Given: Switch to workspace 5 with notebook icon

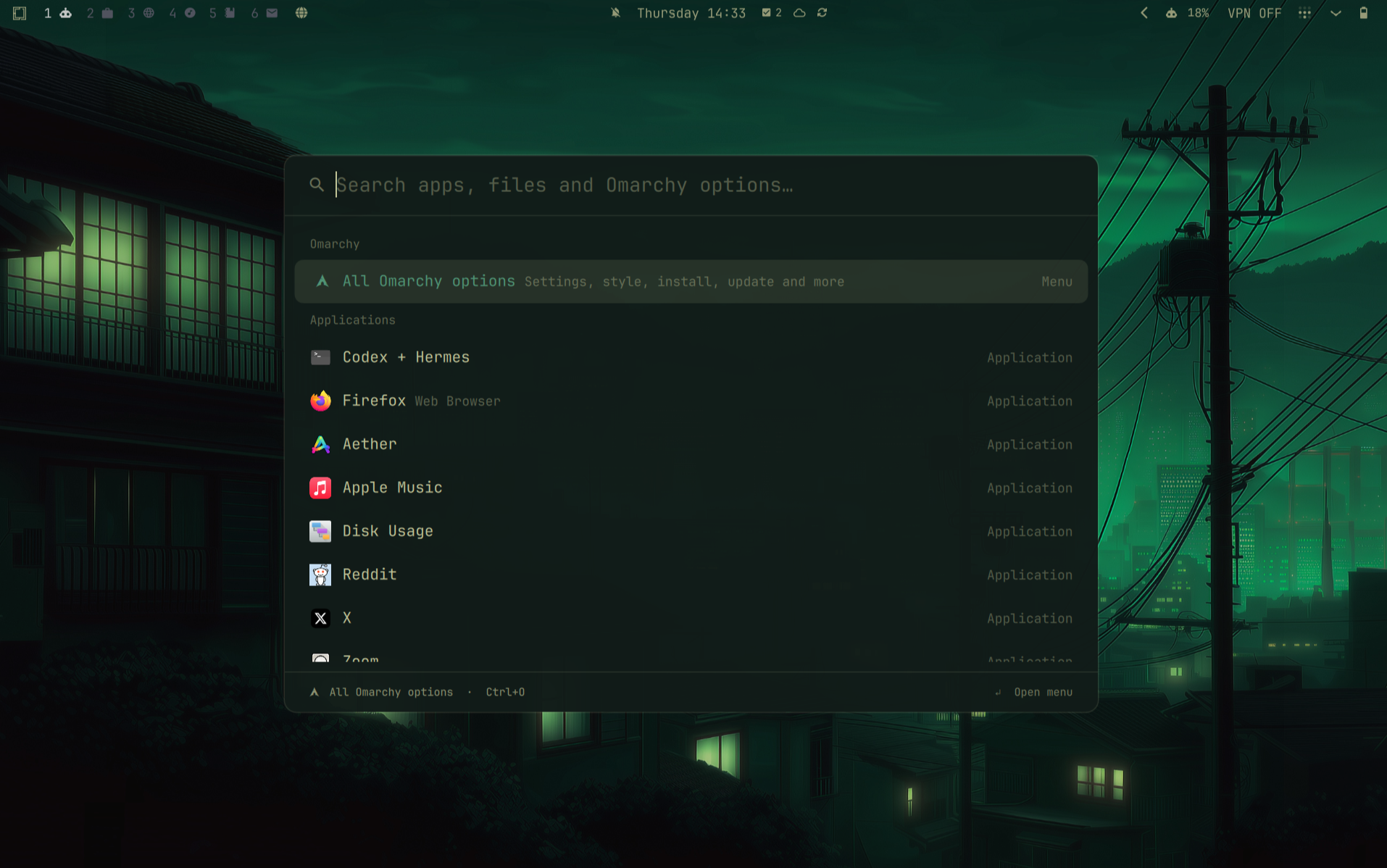Looking at the screenshot, I should click(x=222, y=13).
